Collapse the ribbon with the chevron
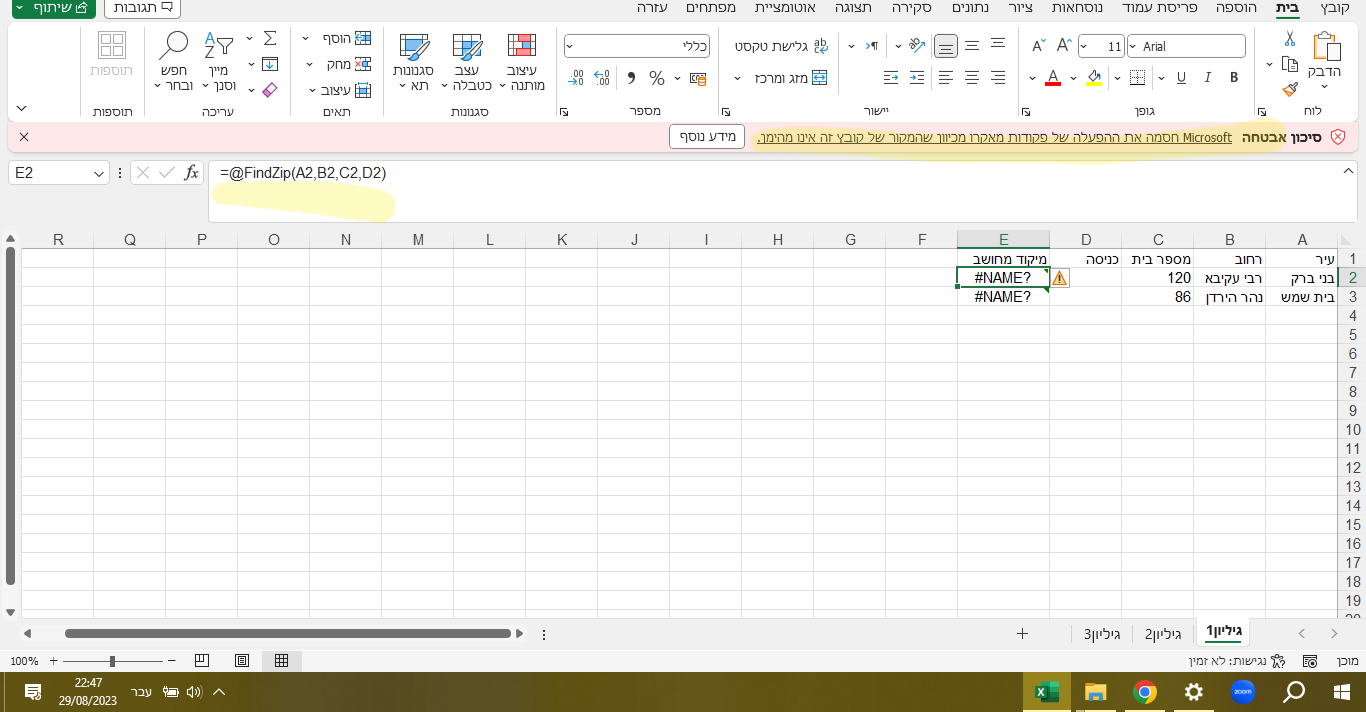1366x712 pixels. coord(22,108)
